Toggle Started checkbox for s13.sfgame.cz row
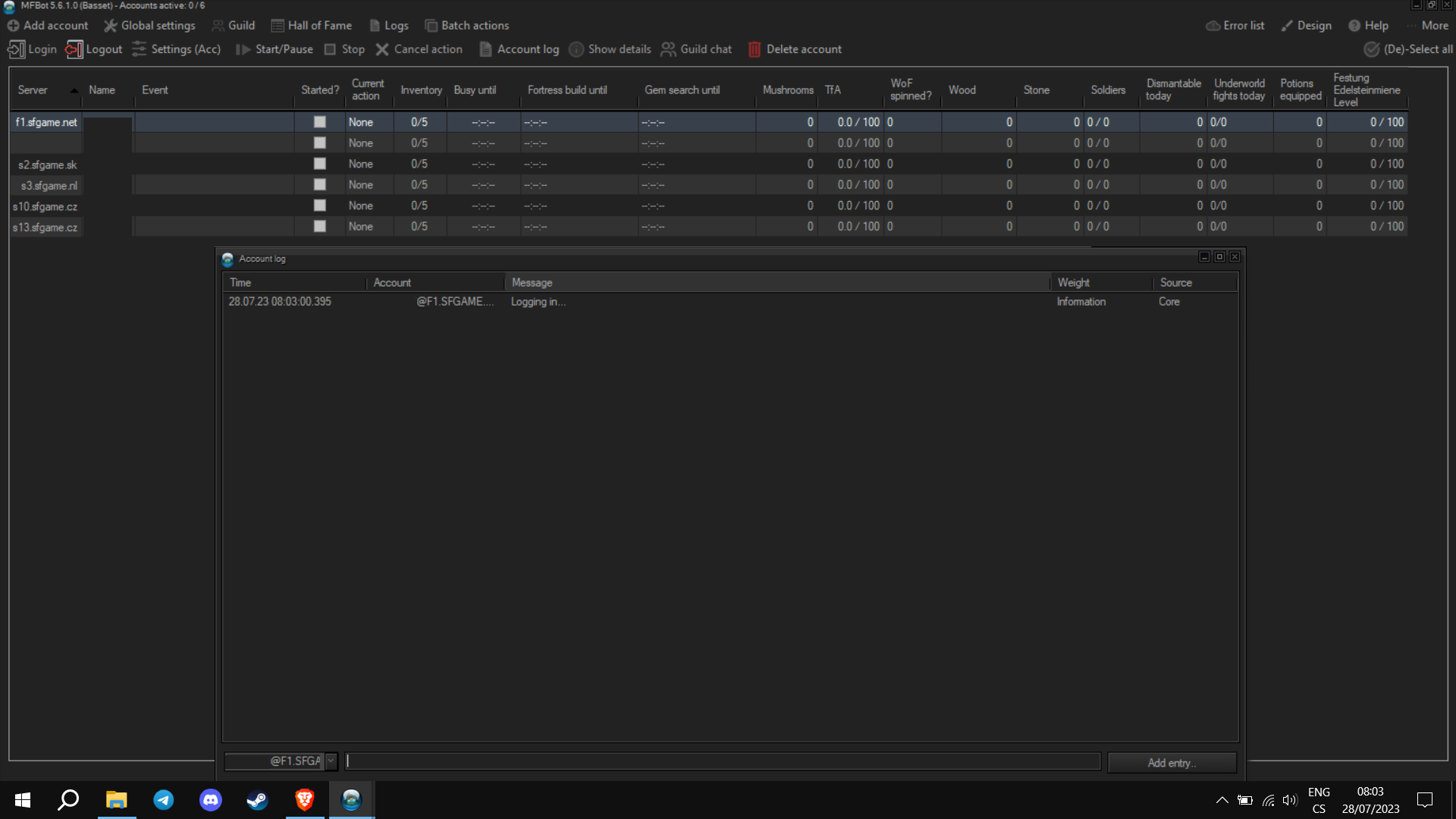This screenshot has width=1456, height=819. click(320, 227)
